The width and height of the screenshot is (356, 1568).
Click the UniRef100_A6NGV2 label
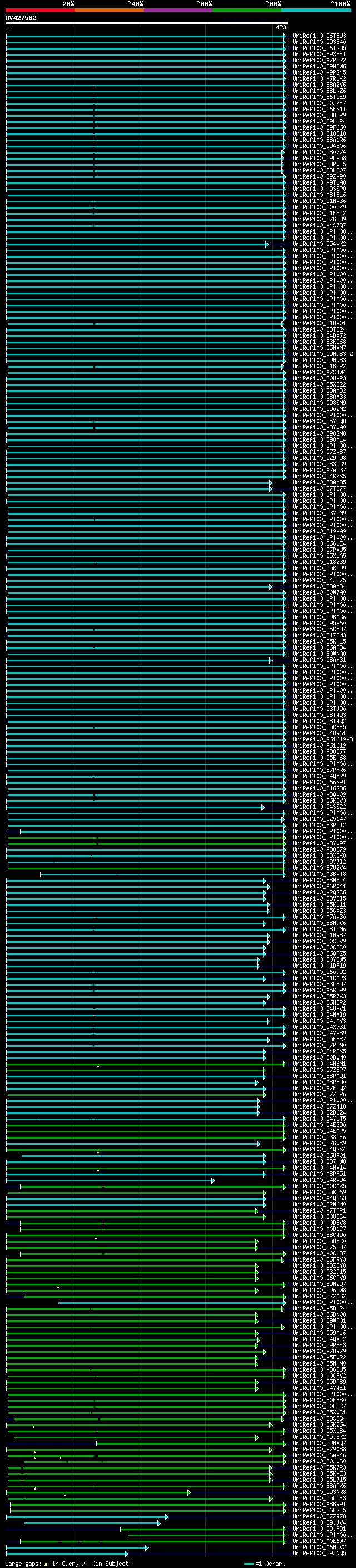coord(319,1547)
